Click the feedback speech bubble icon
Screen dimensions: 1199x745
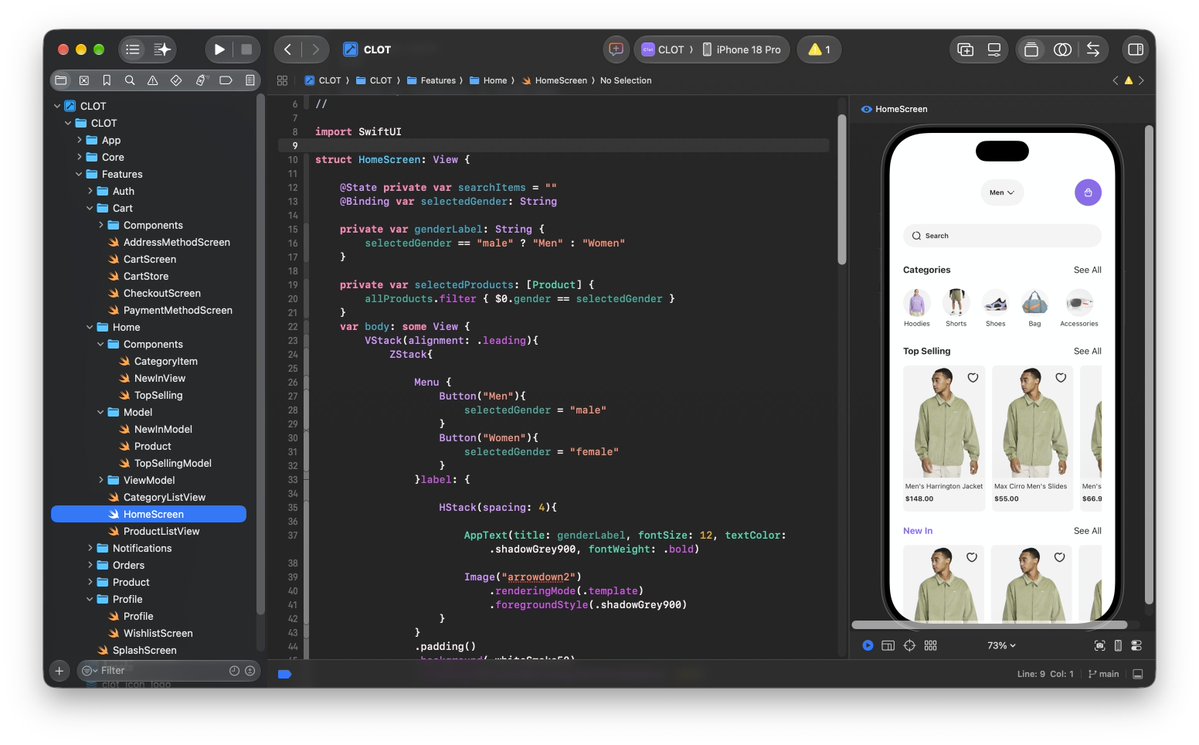click(x=616, y=50)
